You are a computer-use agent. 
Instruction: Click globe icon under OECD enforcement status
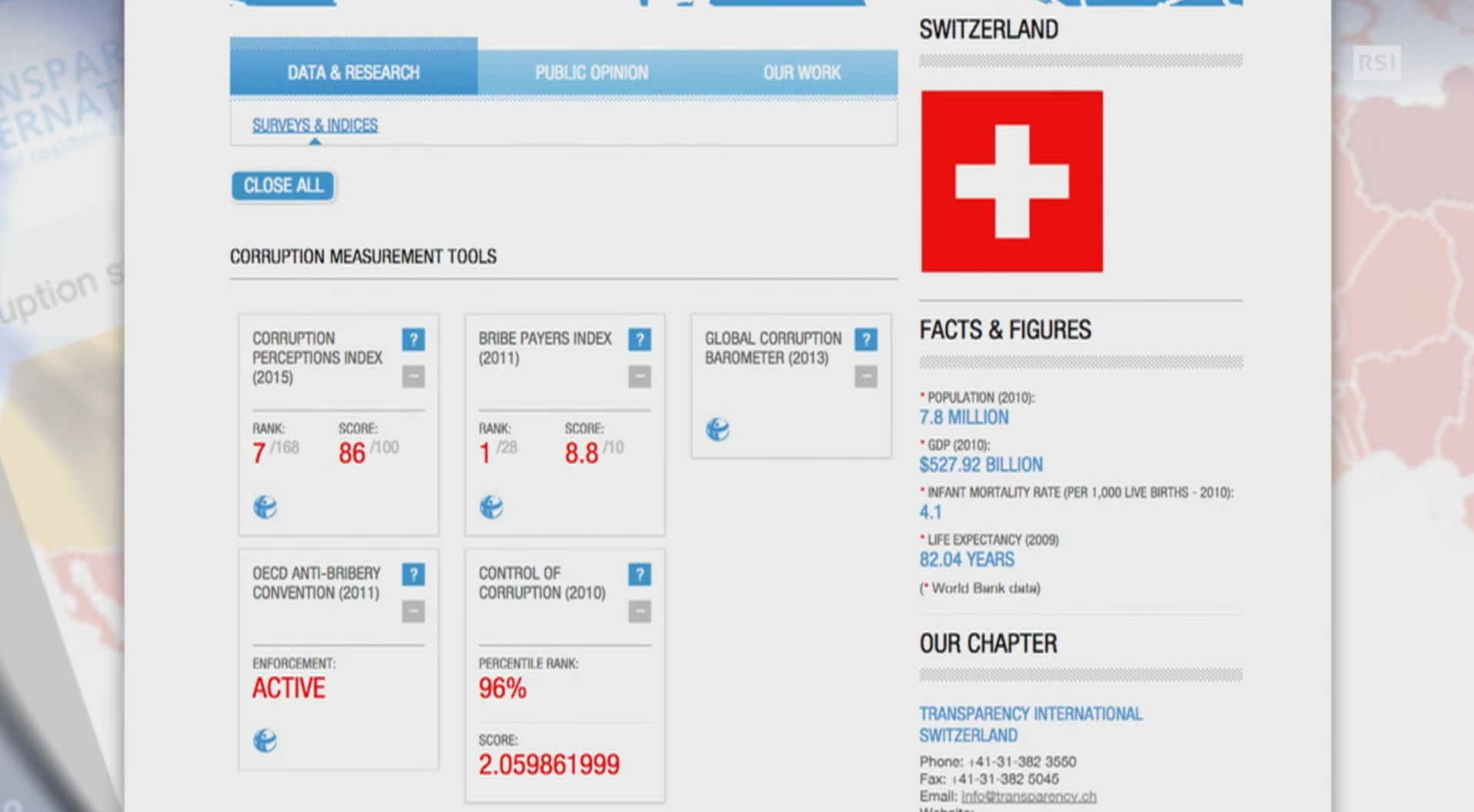pyautogui.click(x=265, y=741)
